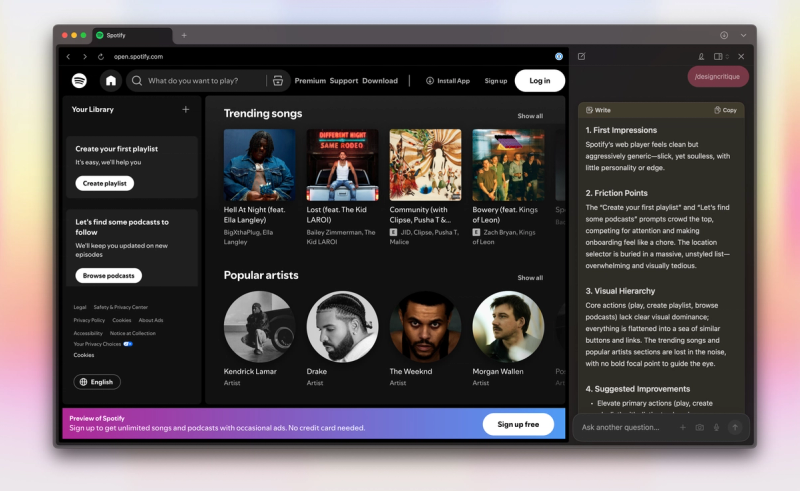Click plus icon in Your Library
The image size is (800, 491).
click(186, 109)
